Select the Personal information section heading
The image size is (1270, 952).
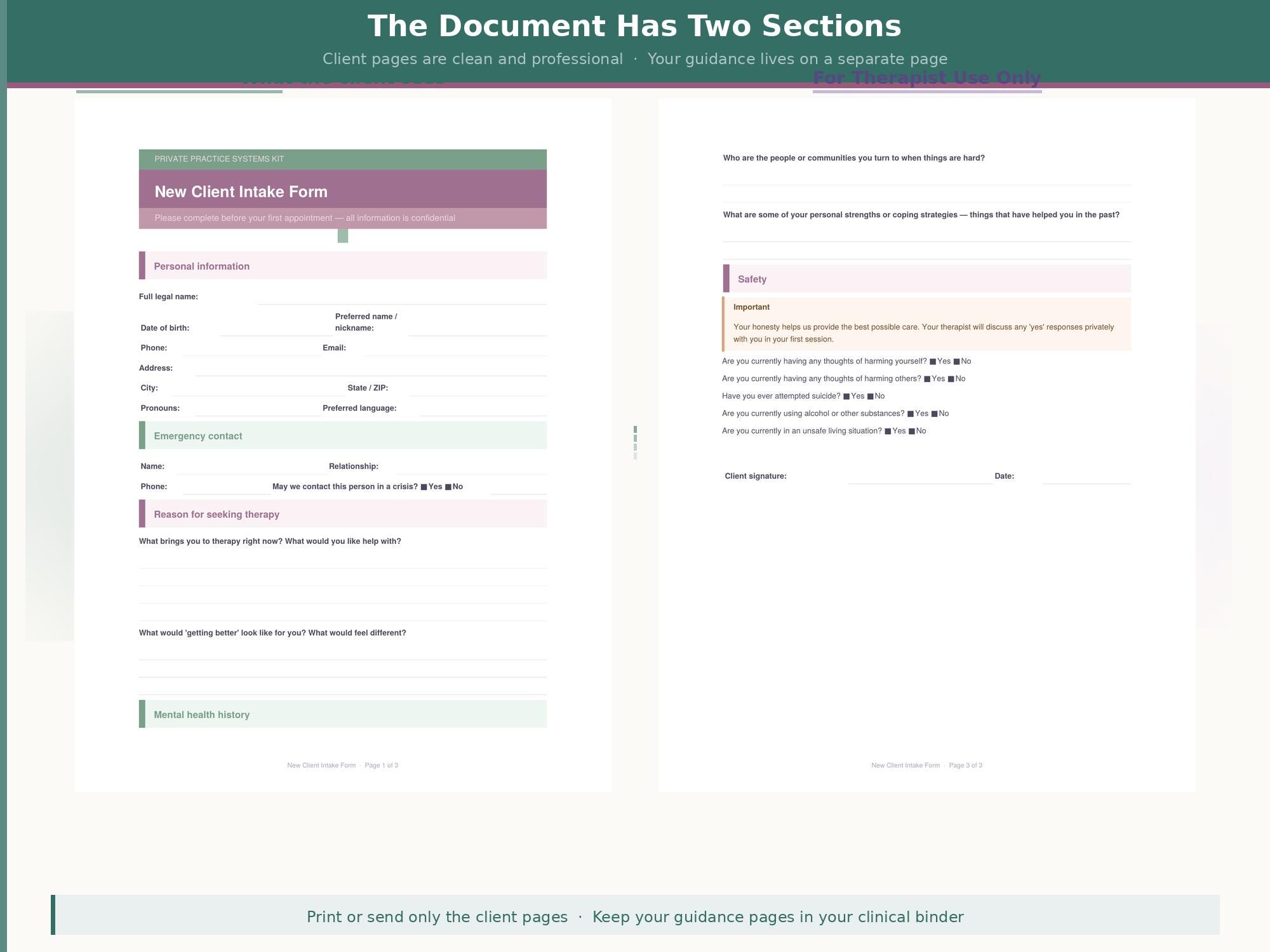343,265
